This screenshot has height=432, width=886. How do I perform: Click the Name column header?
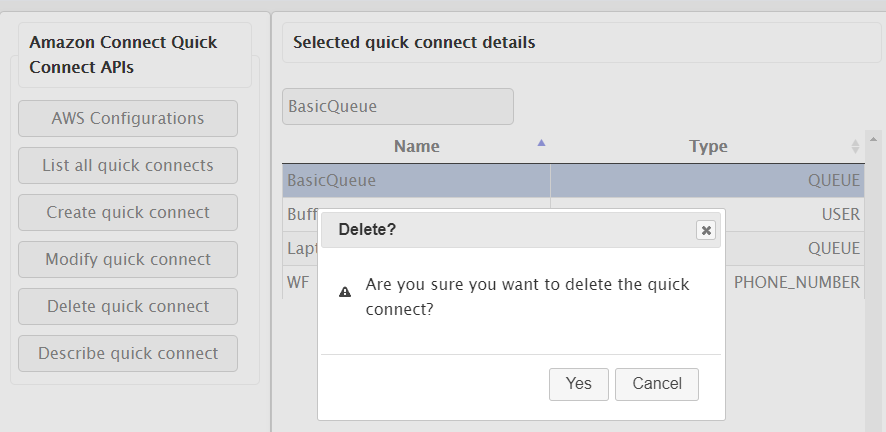point(416,146)
